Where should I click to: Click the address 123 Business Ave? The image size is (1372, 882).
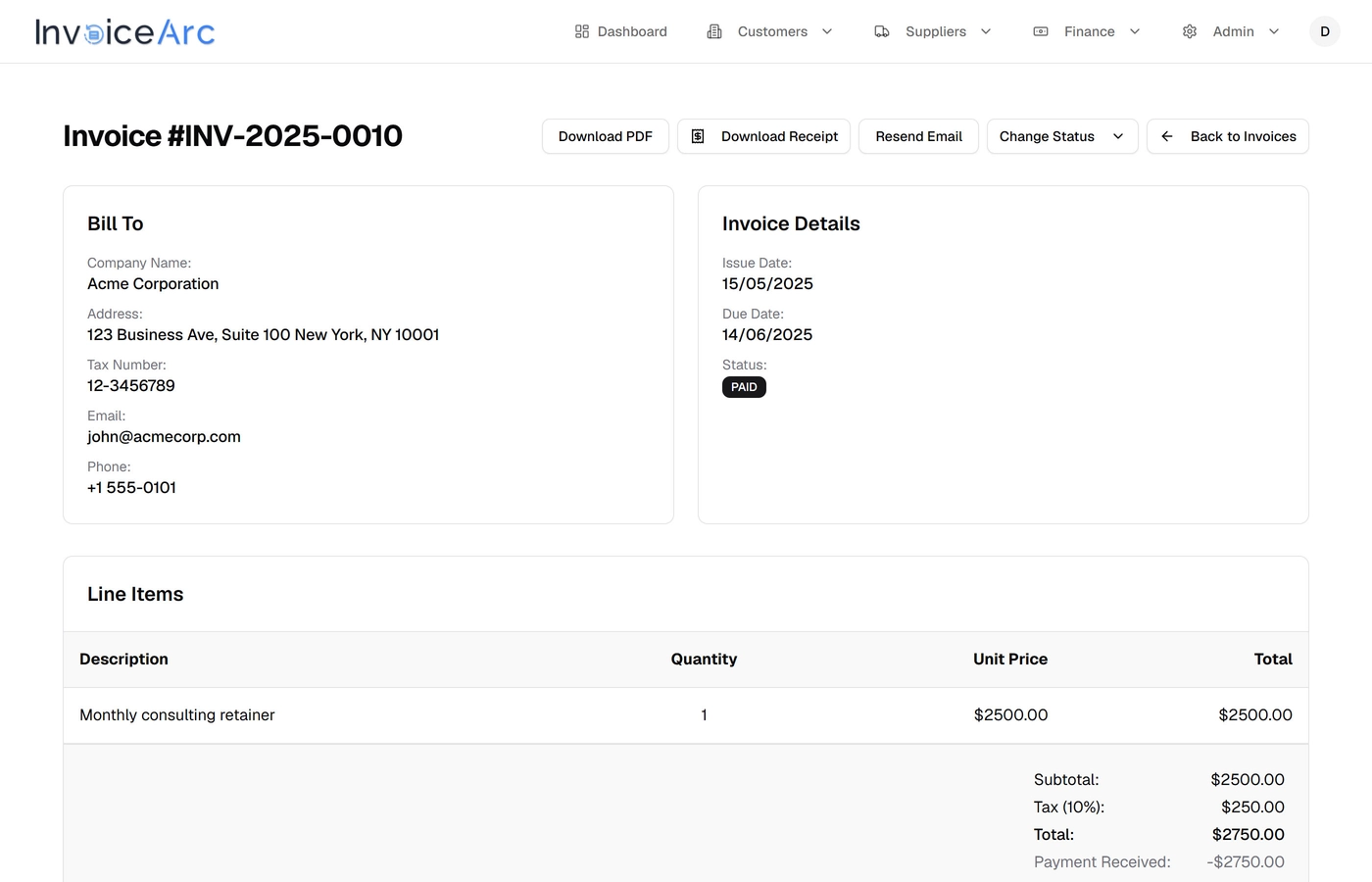pos(264,335)
